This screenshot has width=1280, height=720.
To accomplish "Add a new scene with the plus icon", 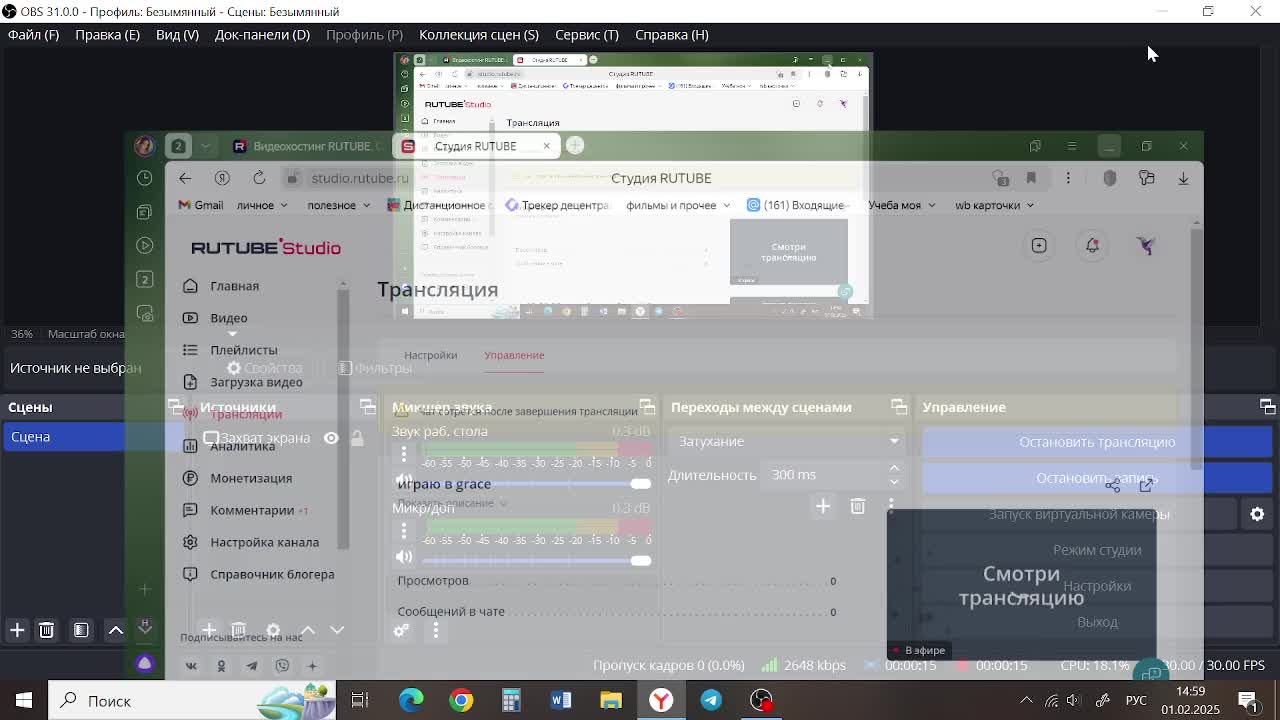I will point(17,630).
